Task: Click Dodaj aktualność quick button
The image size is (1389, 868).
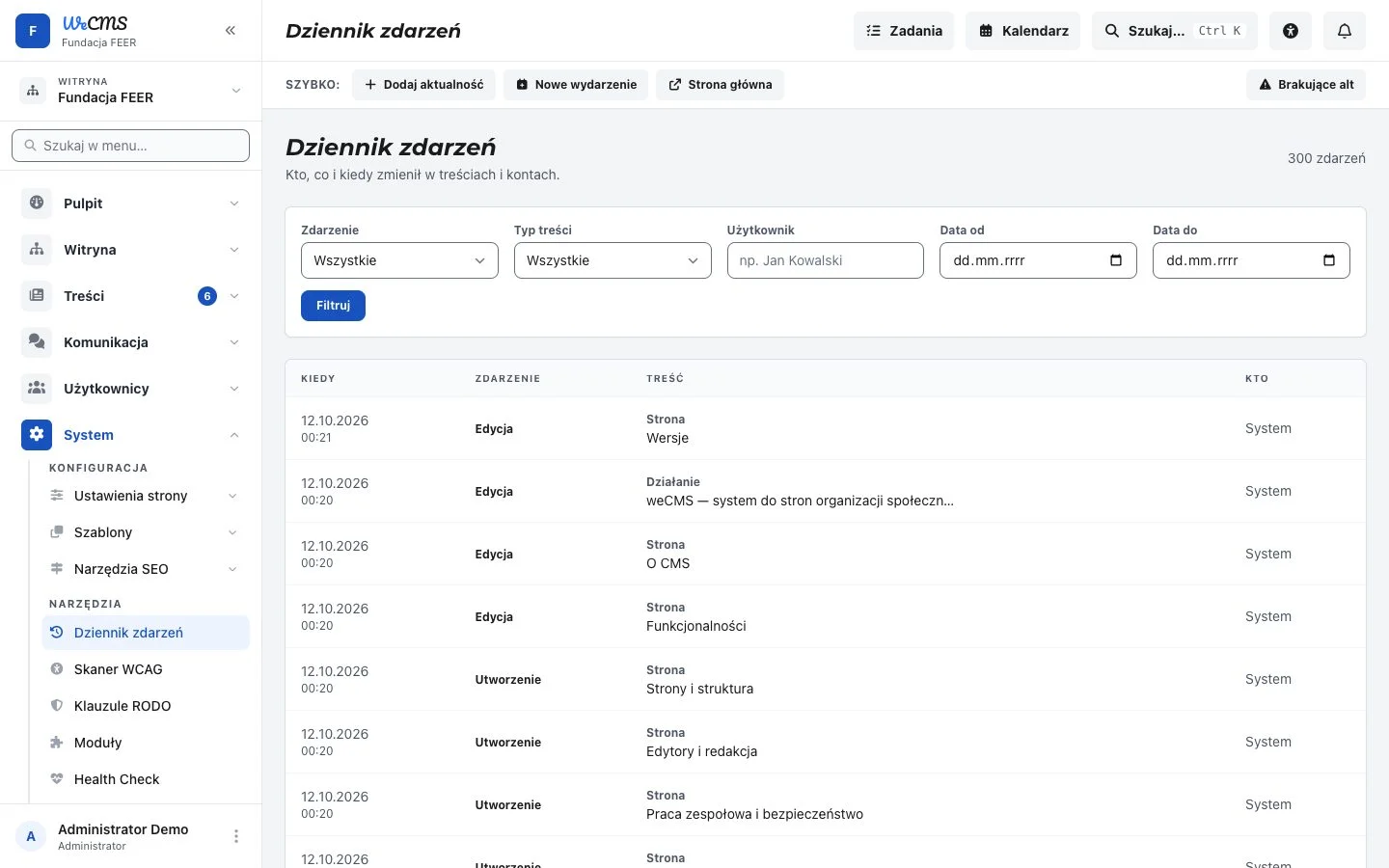Action: [x=423, y=85]
